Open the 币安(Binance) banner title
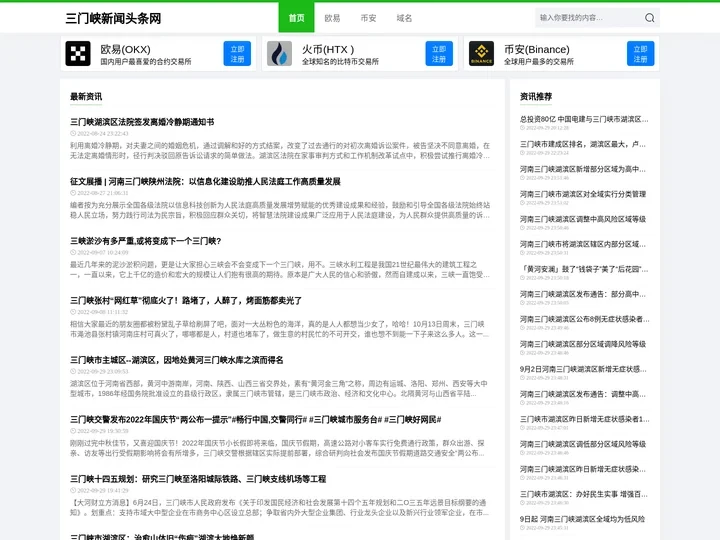 536,49
